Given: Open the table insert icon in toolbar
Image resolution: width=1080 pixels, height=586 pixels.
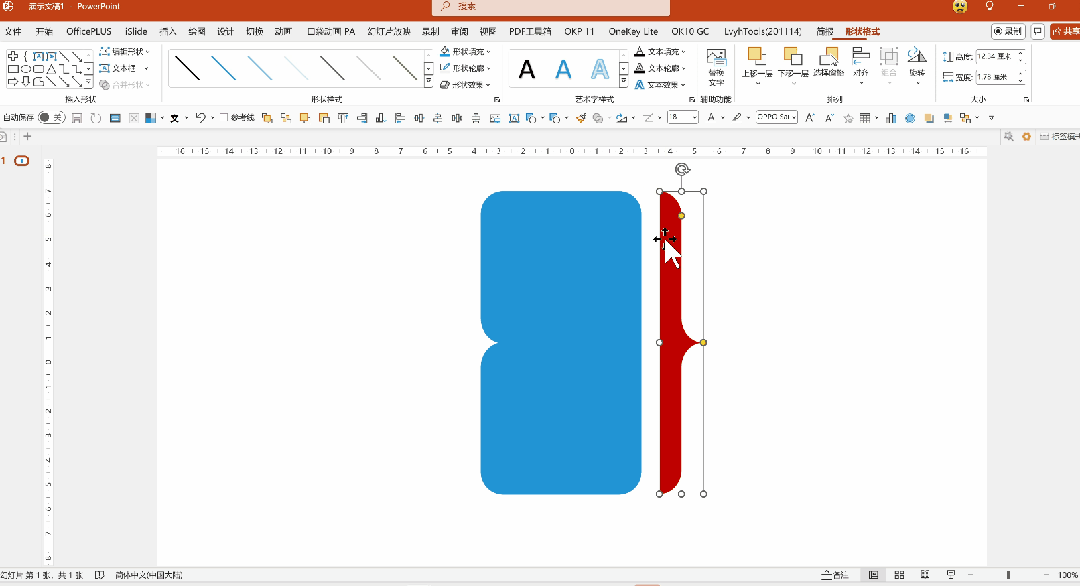Looking at the screenshot, I should [865, 118].
